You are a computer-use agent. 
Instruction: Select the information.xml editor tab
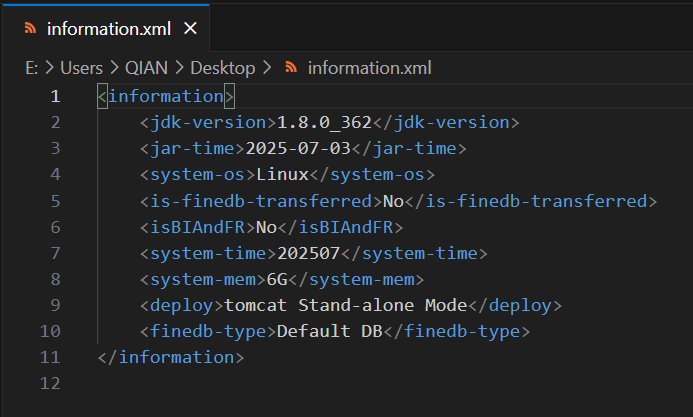click(x=109, y=28)
